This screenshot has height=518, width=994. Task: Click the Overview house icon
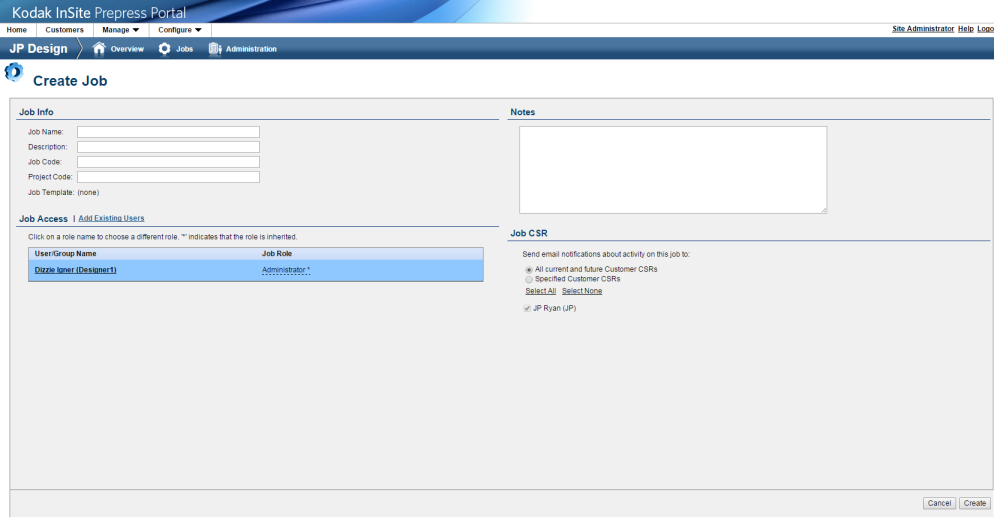99,49
